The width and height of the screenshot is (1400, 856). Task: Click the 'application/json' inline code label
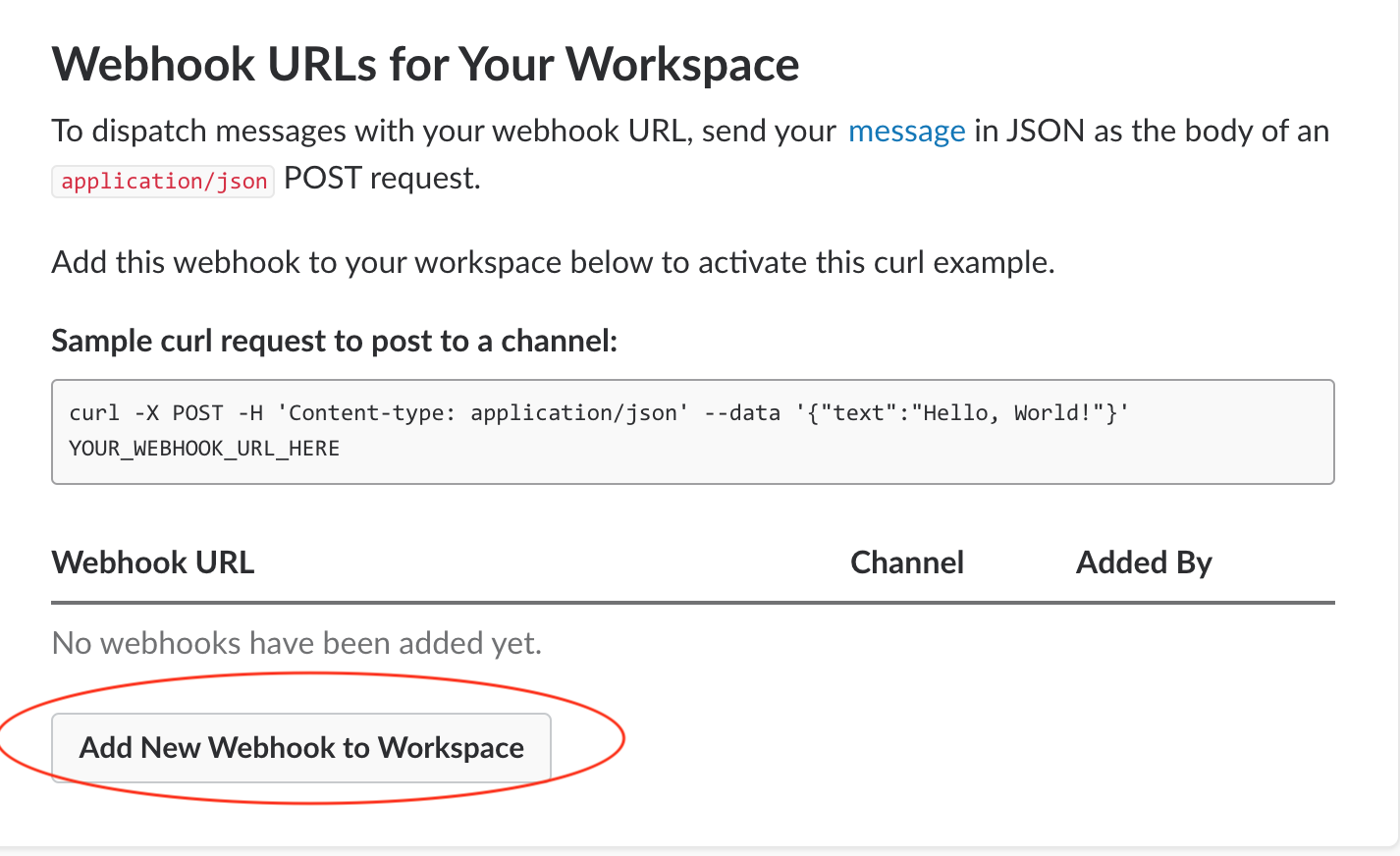(x=164, y=182)
